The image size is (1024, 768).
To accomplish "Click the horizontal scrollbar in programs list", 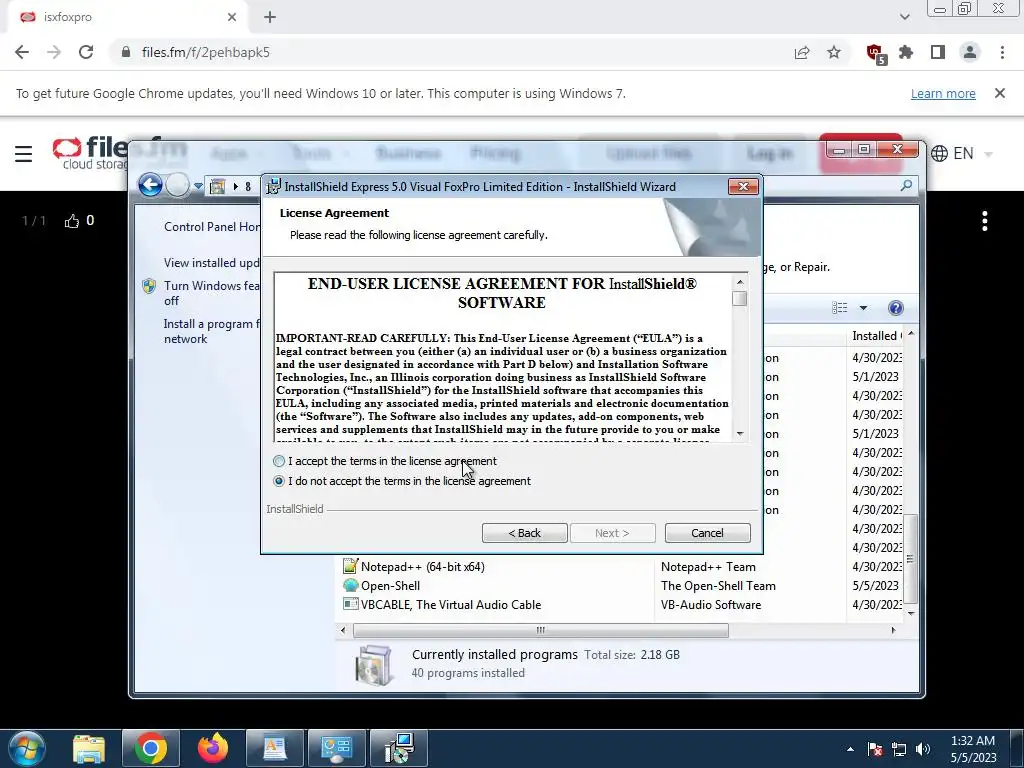I will (541, 630).
